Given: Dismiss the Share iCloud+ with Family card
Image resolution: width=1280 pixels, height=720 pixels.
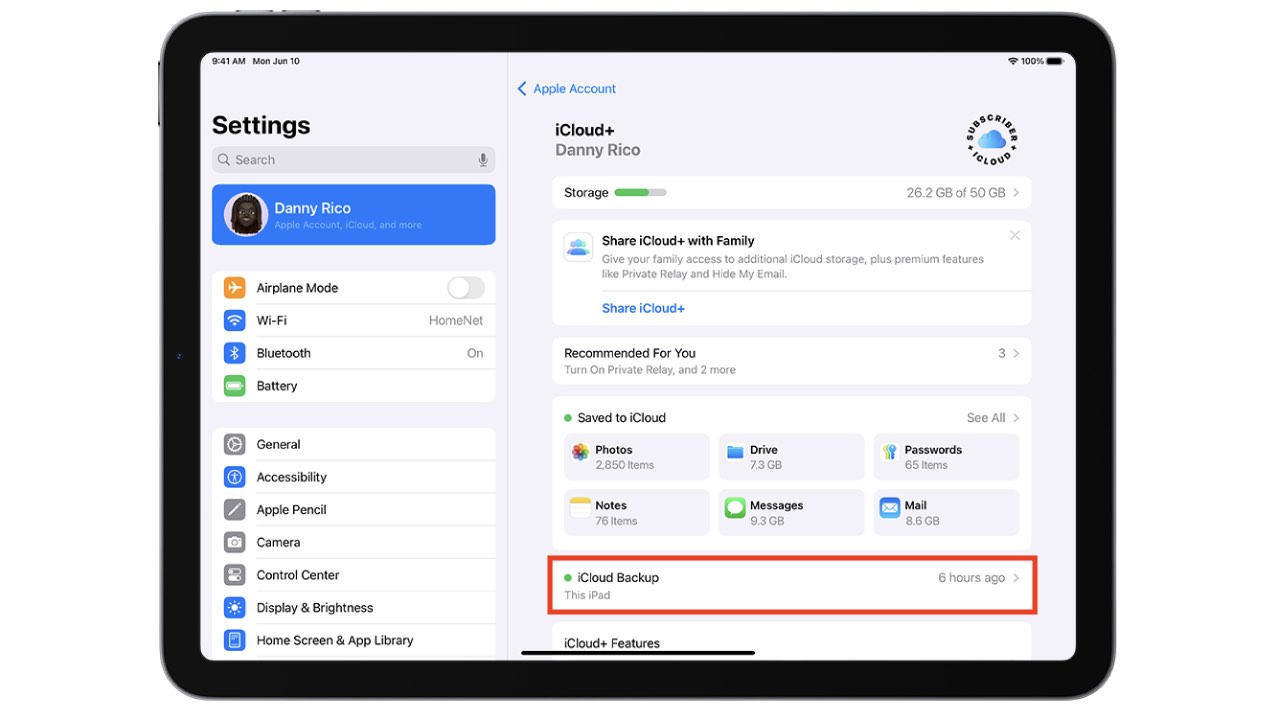Looking at the screenshot, I should 1015,235.
